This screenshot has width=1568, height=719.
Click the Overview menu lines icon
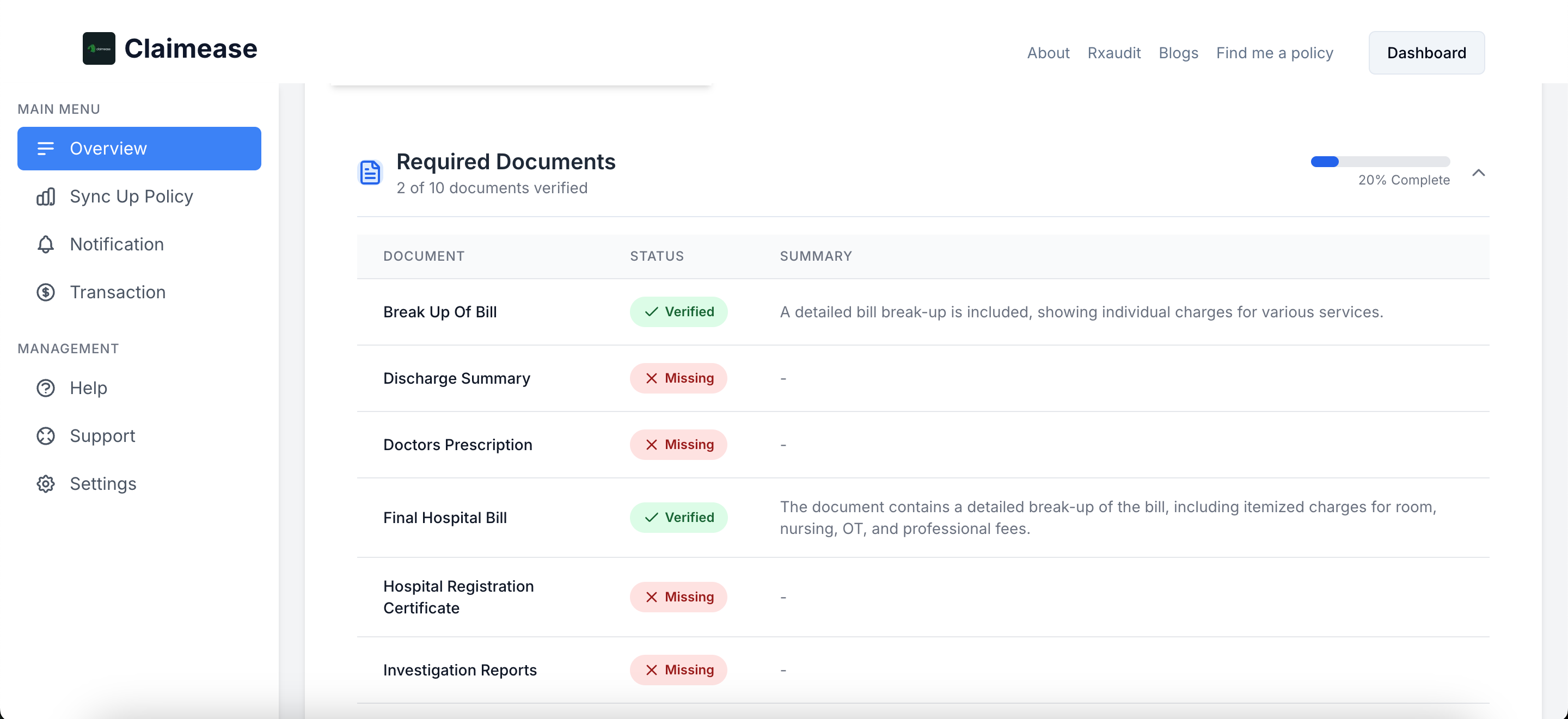pyautogui.click(x=46, y=149)
